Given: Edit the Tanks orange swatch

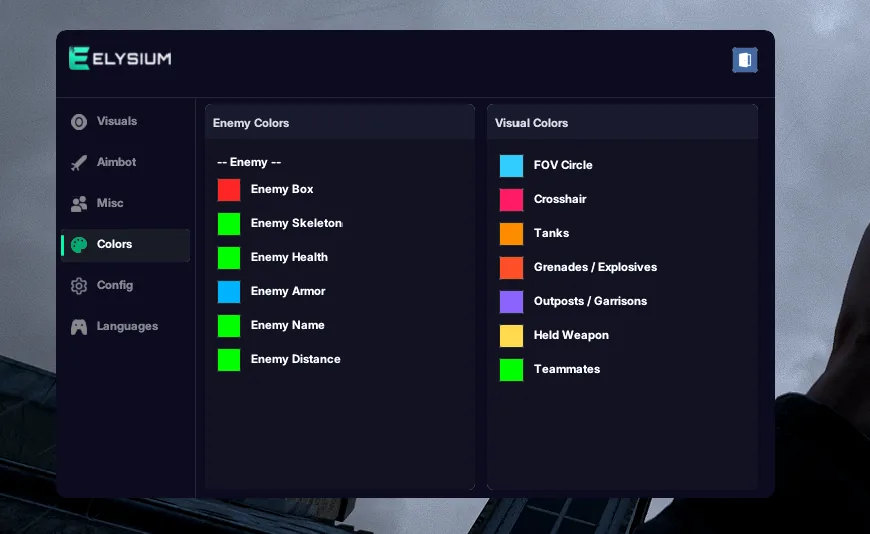Looking at the screenshot, I should click(x=511, y=234).
